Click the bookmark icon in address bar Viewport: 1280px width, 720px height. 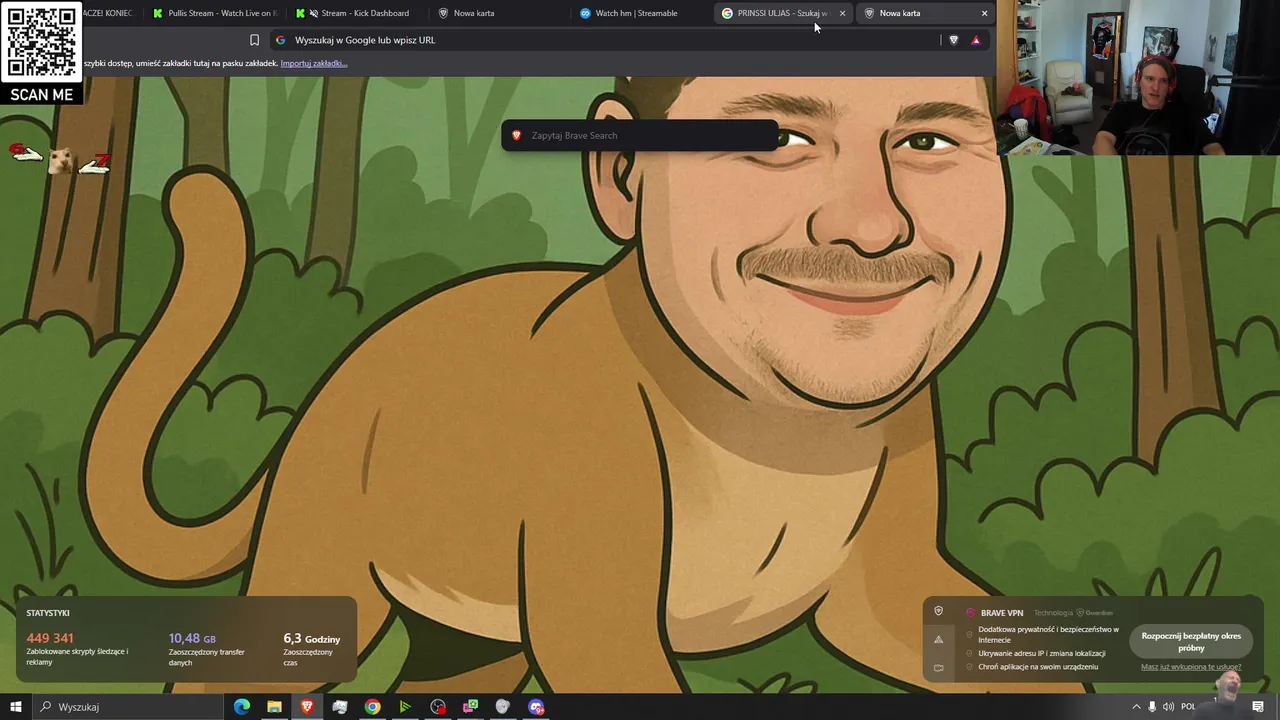(x=254, y=40)
